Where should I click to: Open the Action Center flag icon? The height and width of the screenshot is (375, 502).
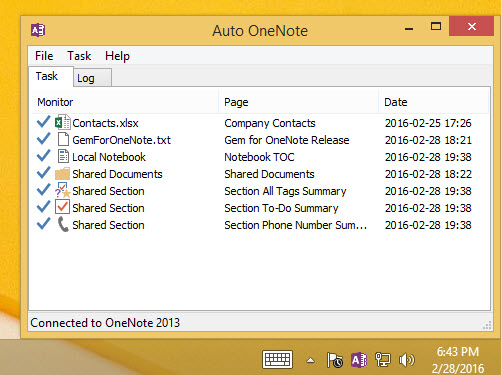tap(335, 360)
